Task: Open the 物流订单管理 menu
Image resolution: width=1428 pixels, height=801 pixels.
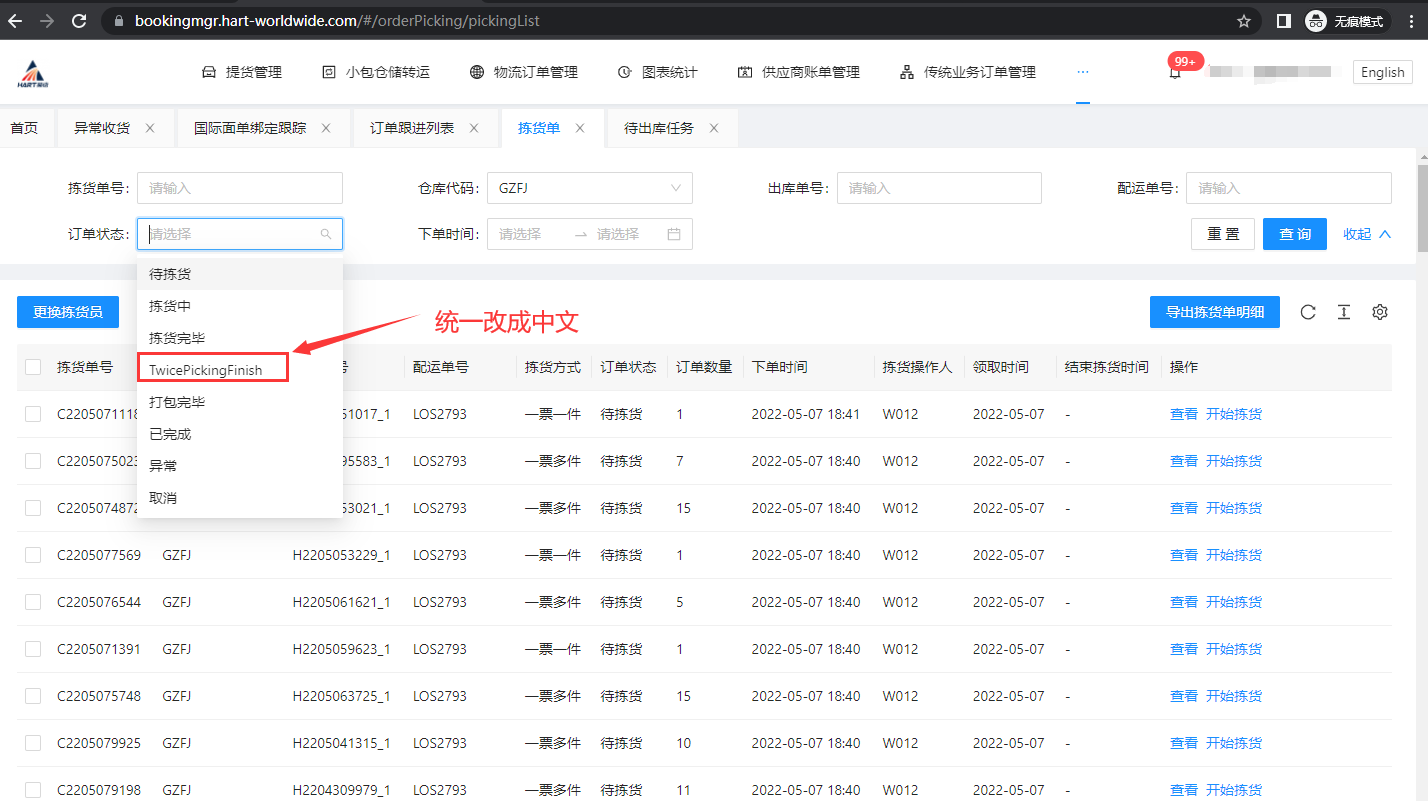Action: coord(524,72)
